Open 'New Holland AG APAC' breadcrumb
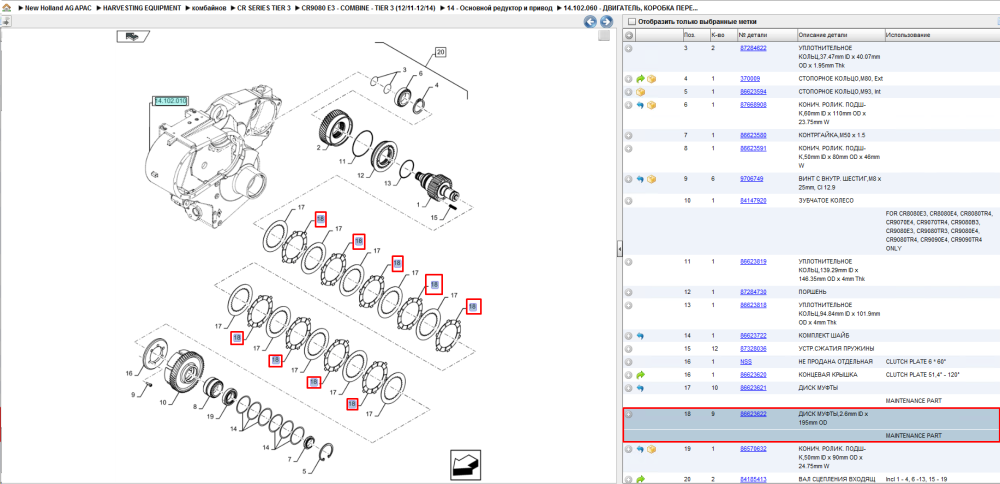This screenshot has width=1000, height=484. click(x=60, y=9)
